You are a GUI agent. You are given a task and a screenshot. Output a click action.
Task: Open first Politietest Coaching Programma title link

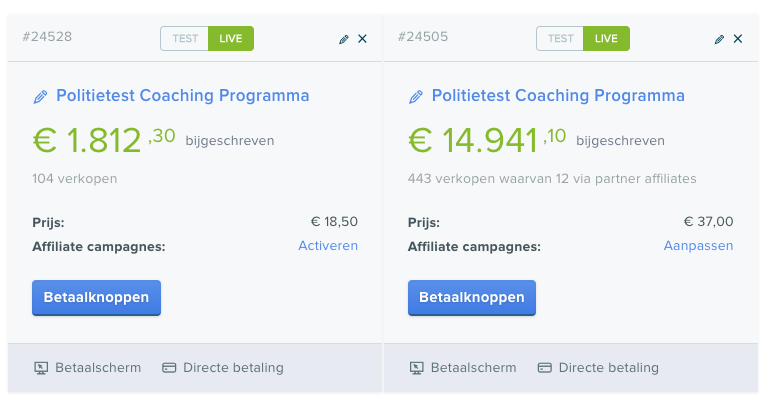(x=183, y=96)
